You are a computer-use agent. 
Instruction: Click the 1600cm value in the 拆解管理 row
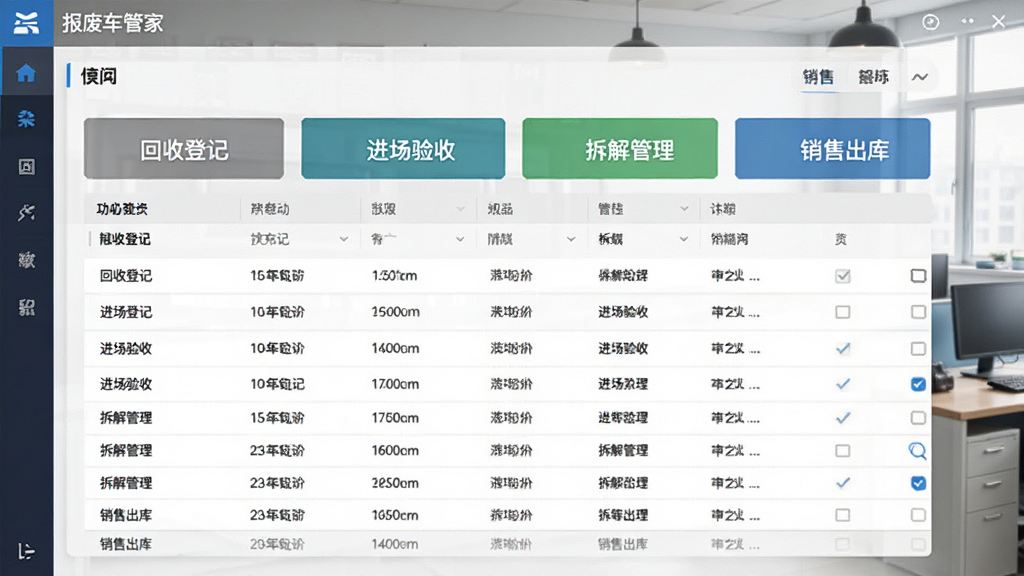[395, 451]
